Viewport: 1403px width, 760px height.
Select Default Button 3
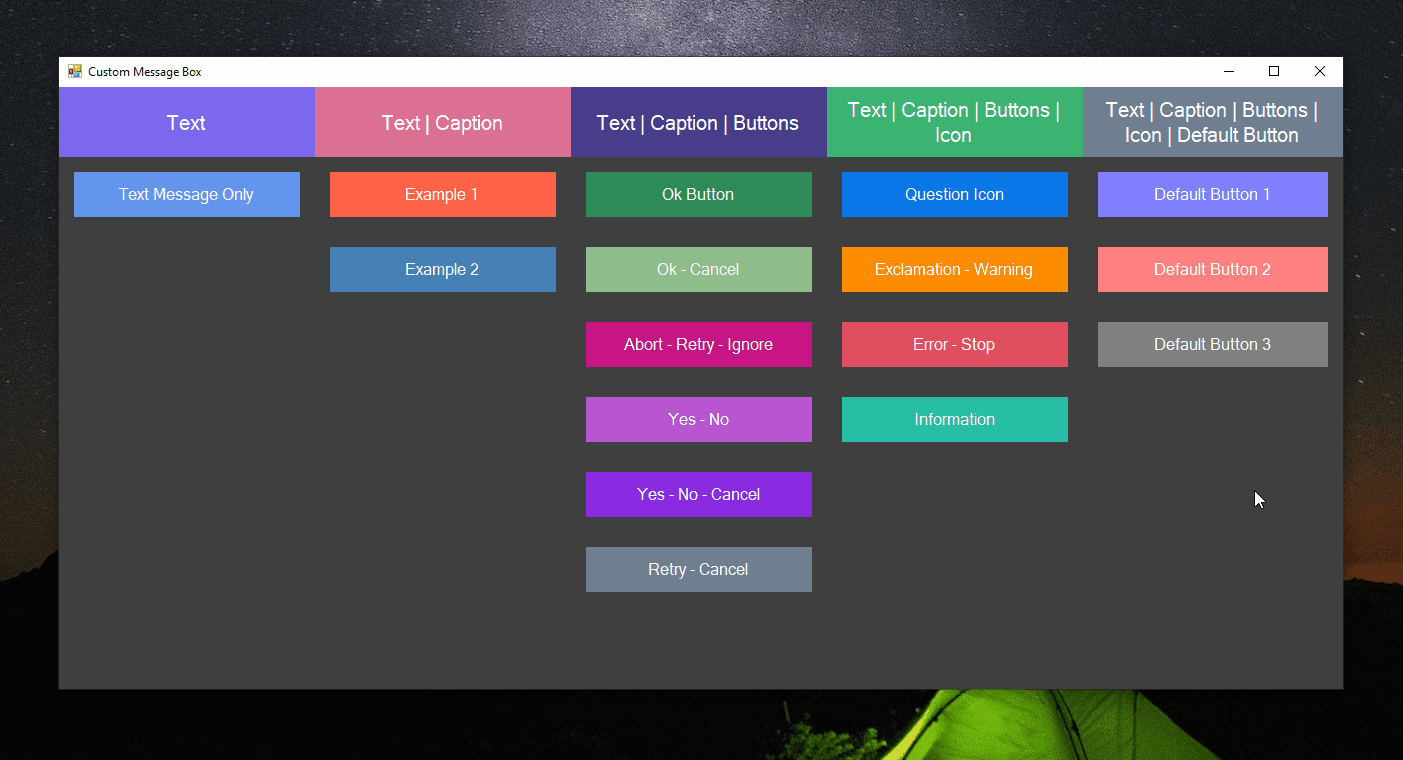[x=1212, y=344]
